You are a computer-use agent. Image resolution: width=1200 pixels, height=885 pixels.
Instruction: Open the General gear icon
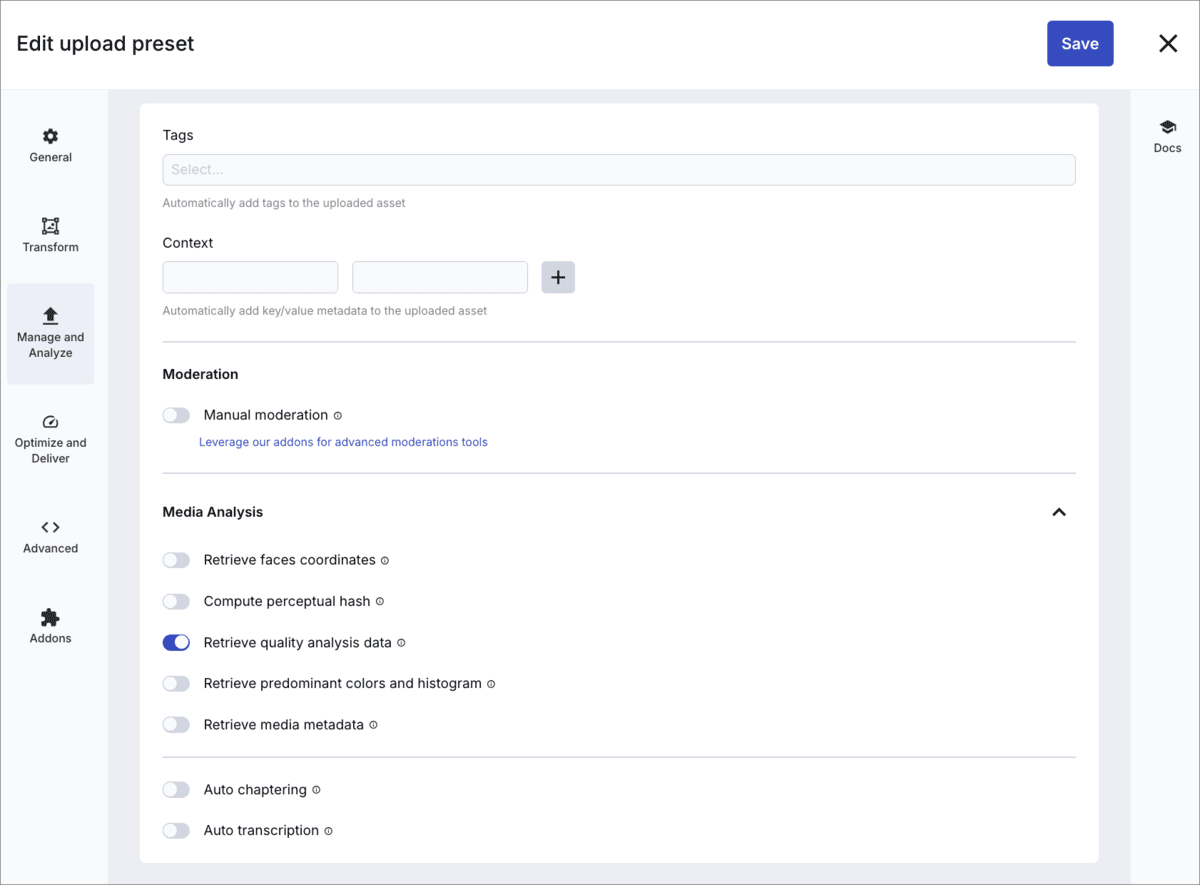click(x=50, y=136)
